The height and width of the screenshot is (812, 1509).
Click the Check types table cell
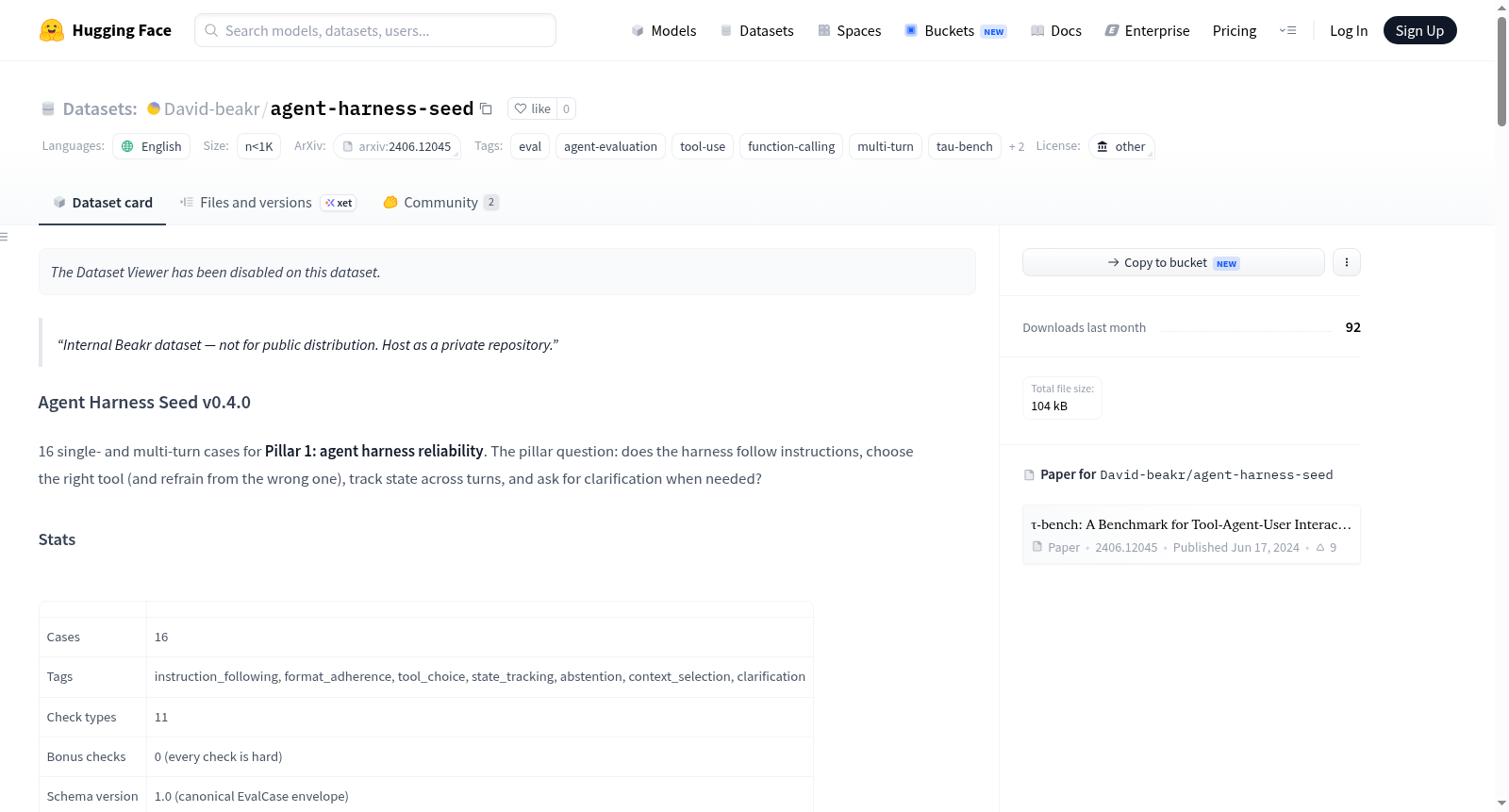tap(92, 717)
